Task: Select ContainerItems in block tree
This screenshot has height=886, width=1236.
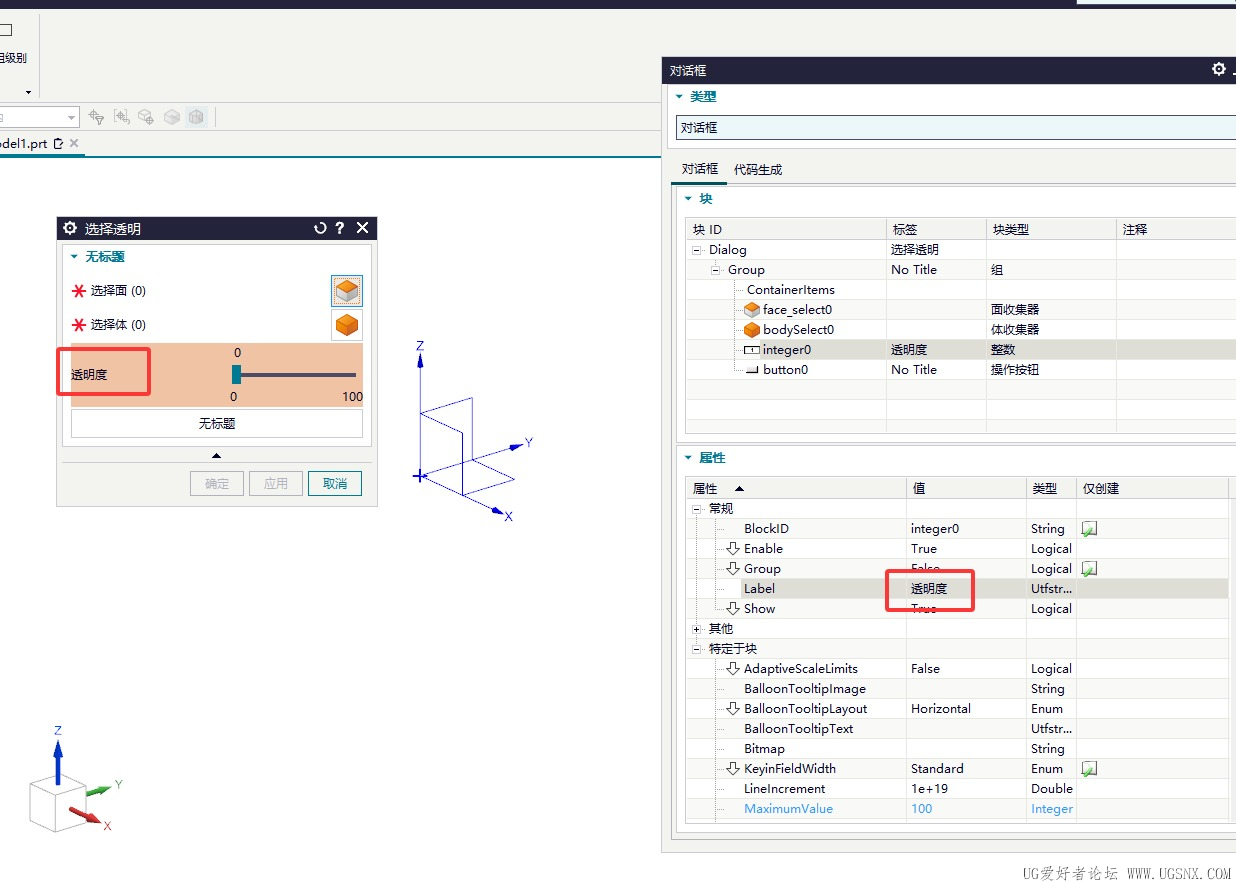Action: pyautogui.click(x=791, y=290)
